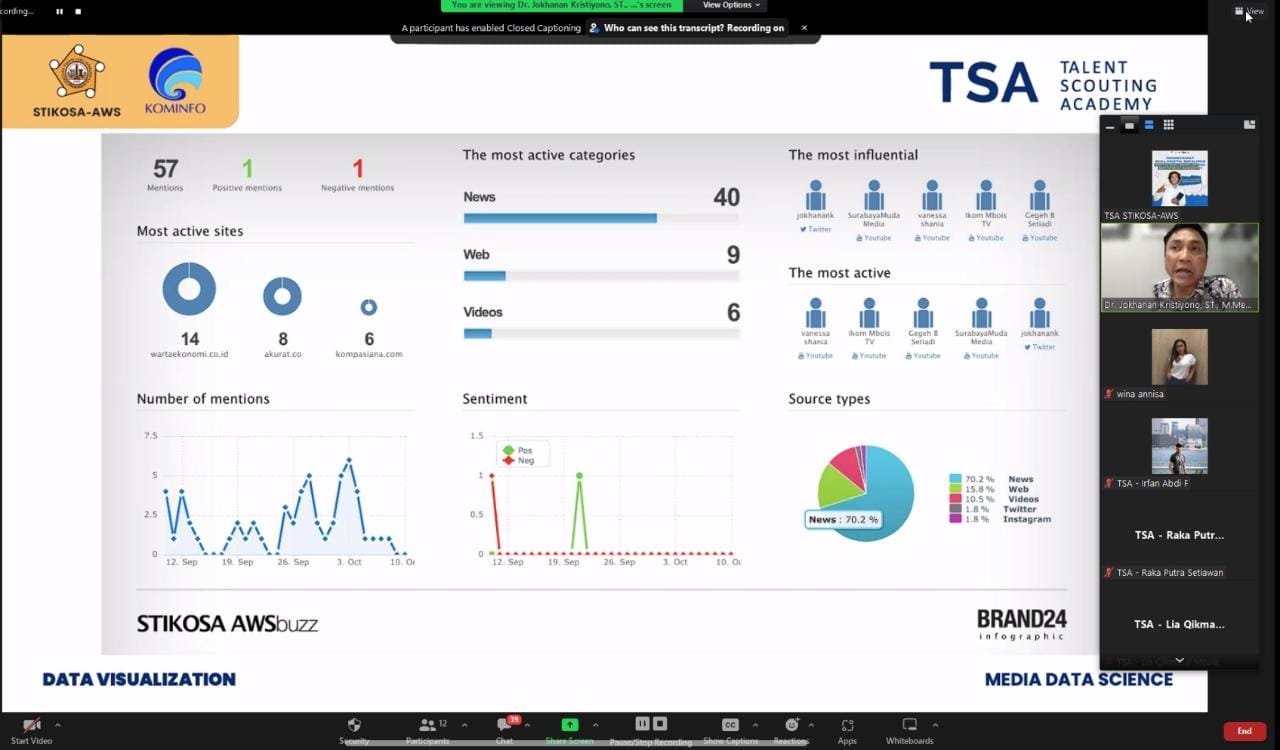1280x750 pixels.
Task: Open the Chat panel
Action: click(505, 725)
